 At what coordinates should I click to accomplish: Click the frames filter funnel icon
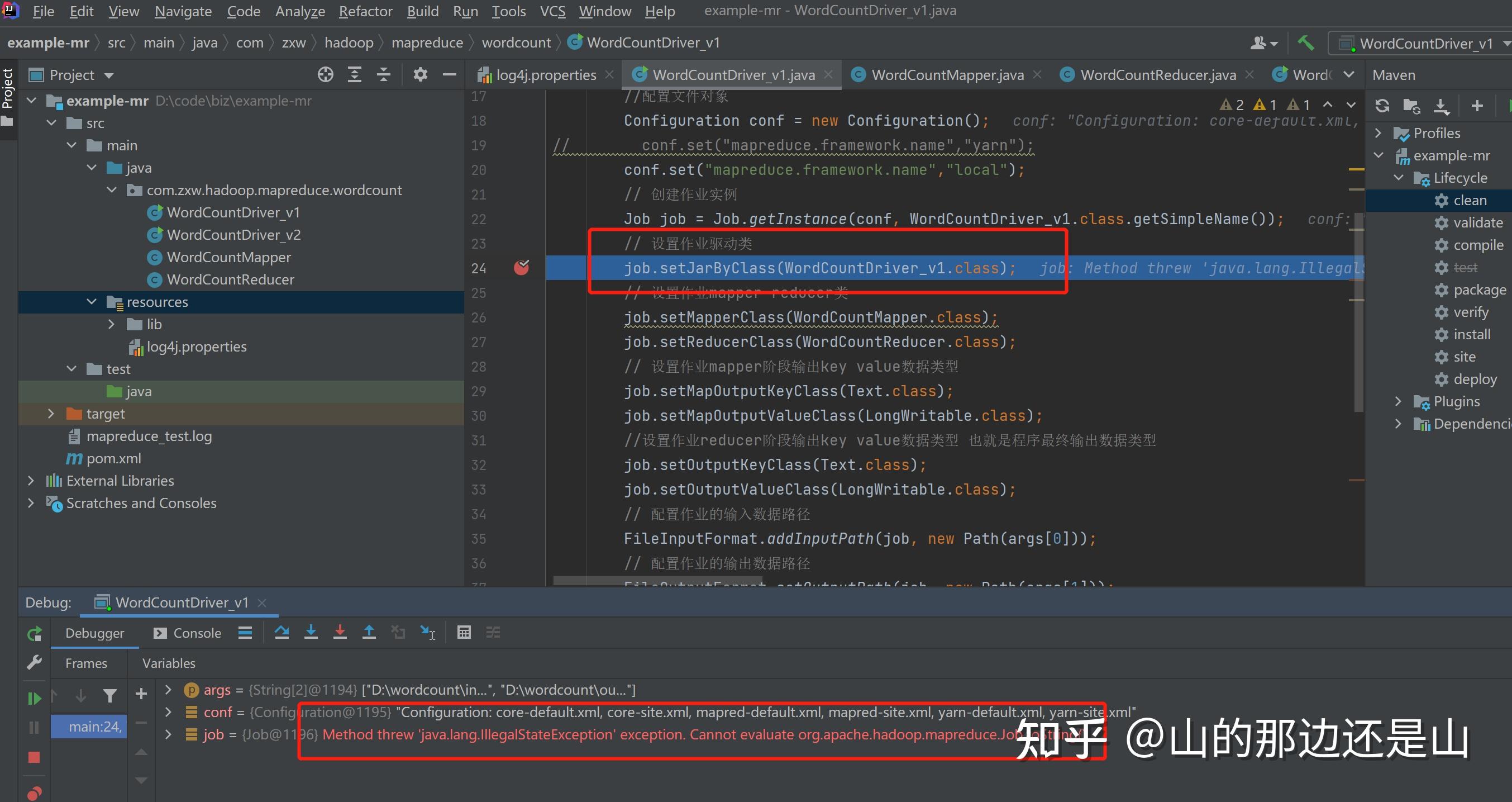point(109,696)
